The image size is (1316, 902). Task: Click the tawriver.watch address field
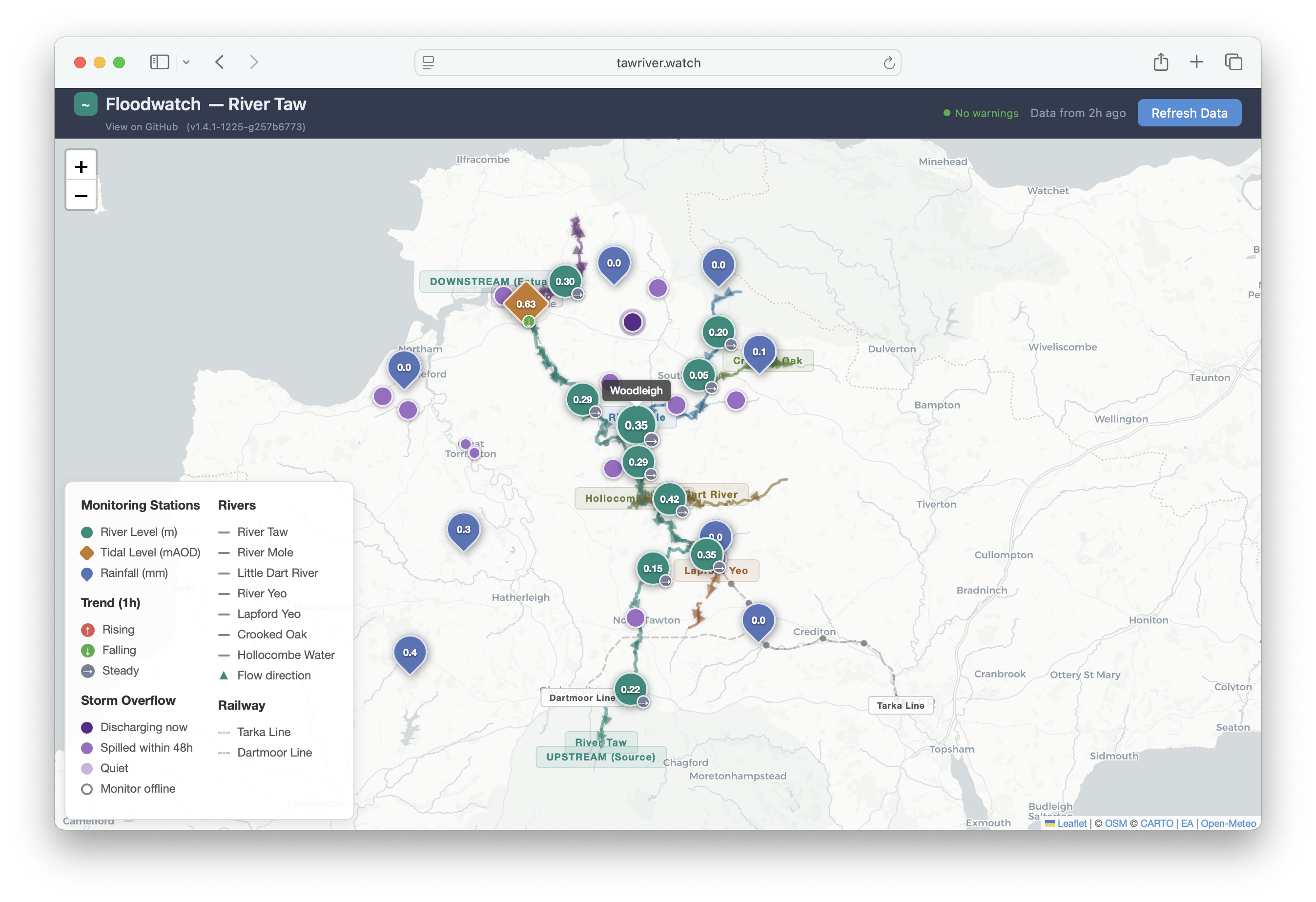click(x=658, y=63)
